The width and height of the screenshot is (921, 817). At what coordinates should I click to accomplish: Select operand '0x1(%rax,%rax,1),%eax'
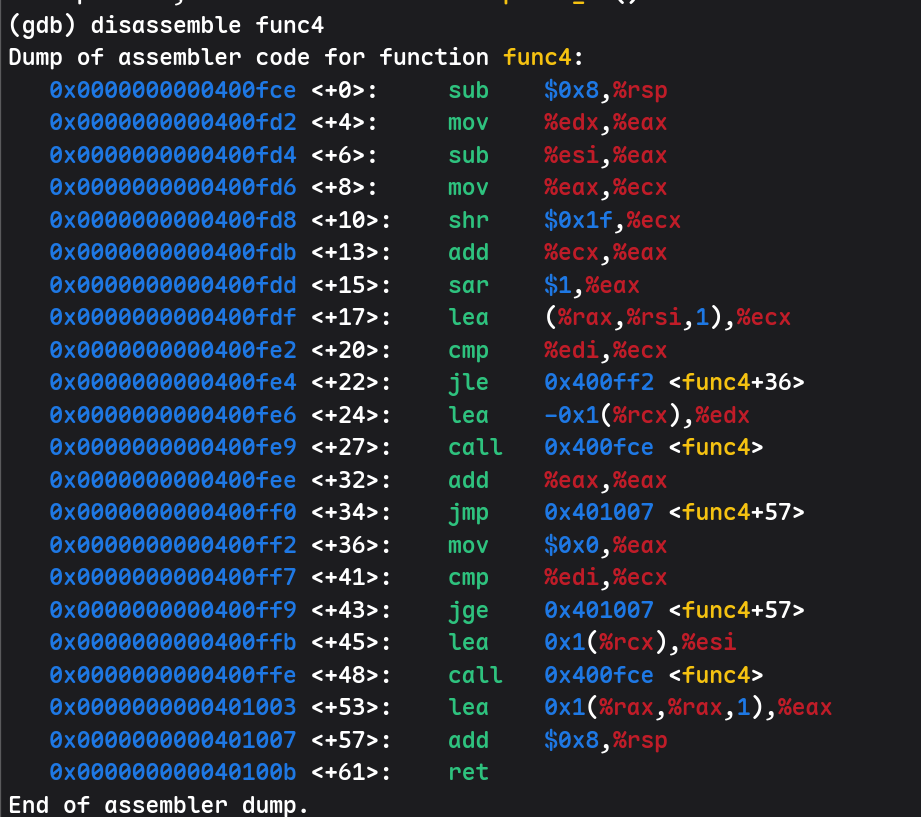[688, 708]
